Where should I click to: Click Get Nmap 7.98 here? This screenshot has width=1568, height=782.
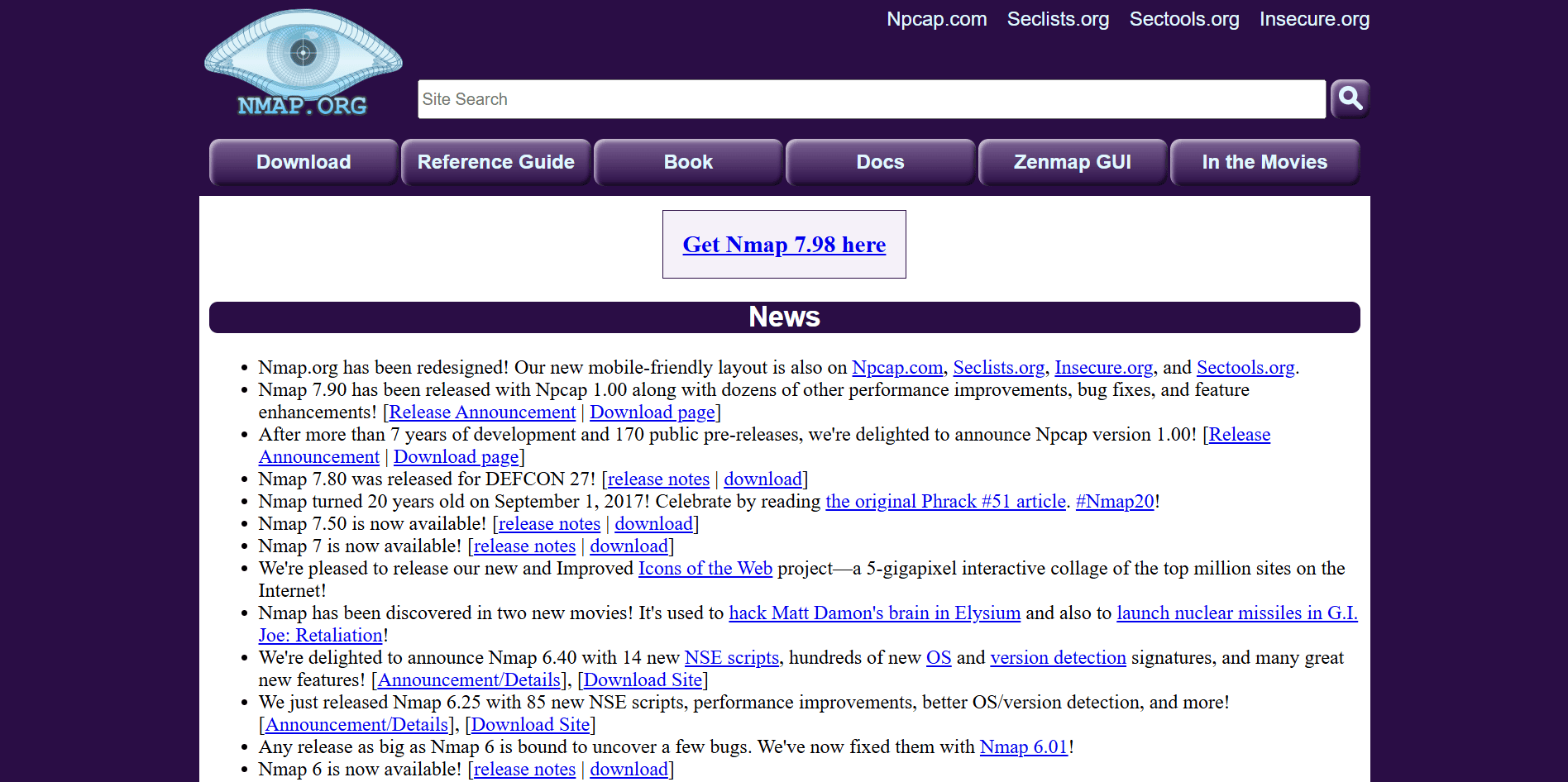[784, 245]
